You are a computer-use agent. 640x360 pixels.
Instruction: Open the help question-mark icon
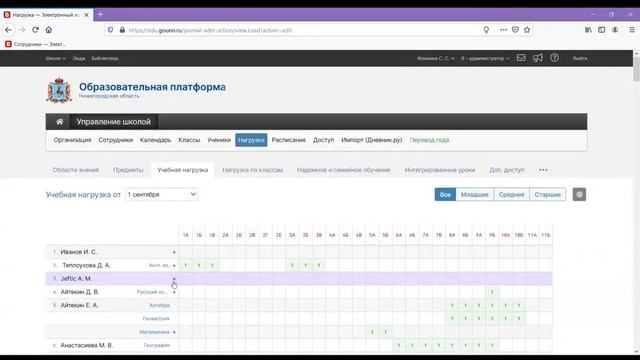554,58
